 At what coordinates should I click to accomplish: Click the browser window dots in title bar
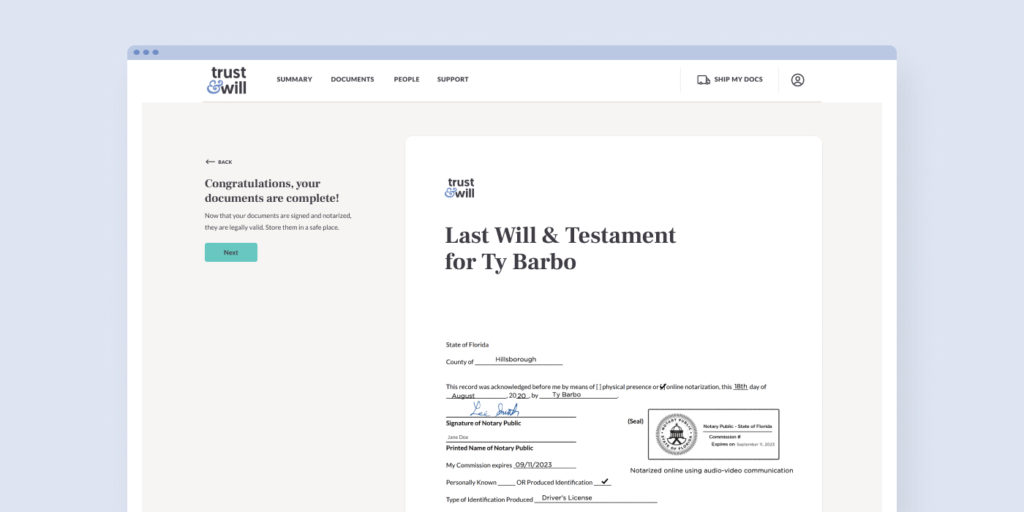coord(146,52)
